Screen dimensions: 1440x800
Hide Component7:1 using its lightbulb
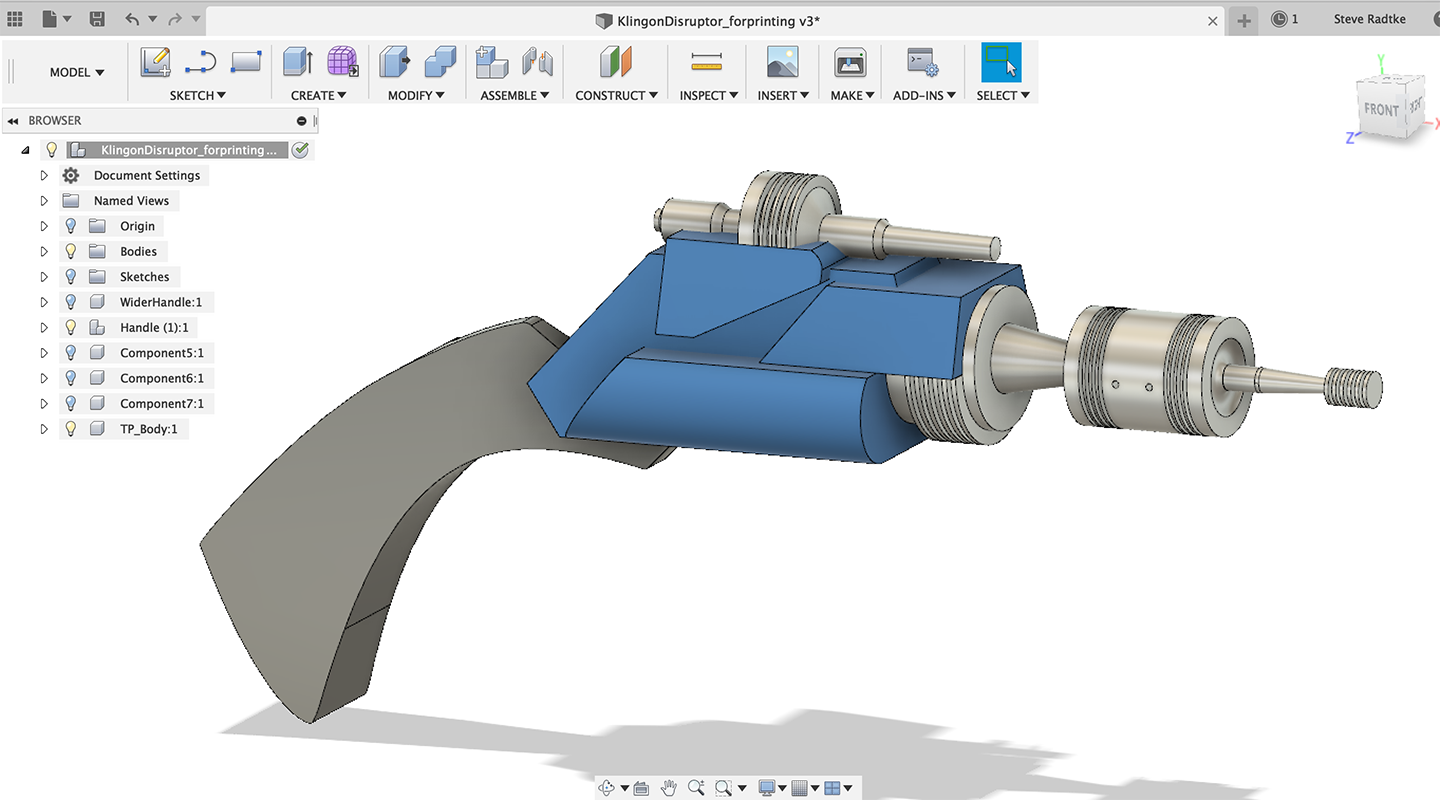click(71, 403)
